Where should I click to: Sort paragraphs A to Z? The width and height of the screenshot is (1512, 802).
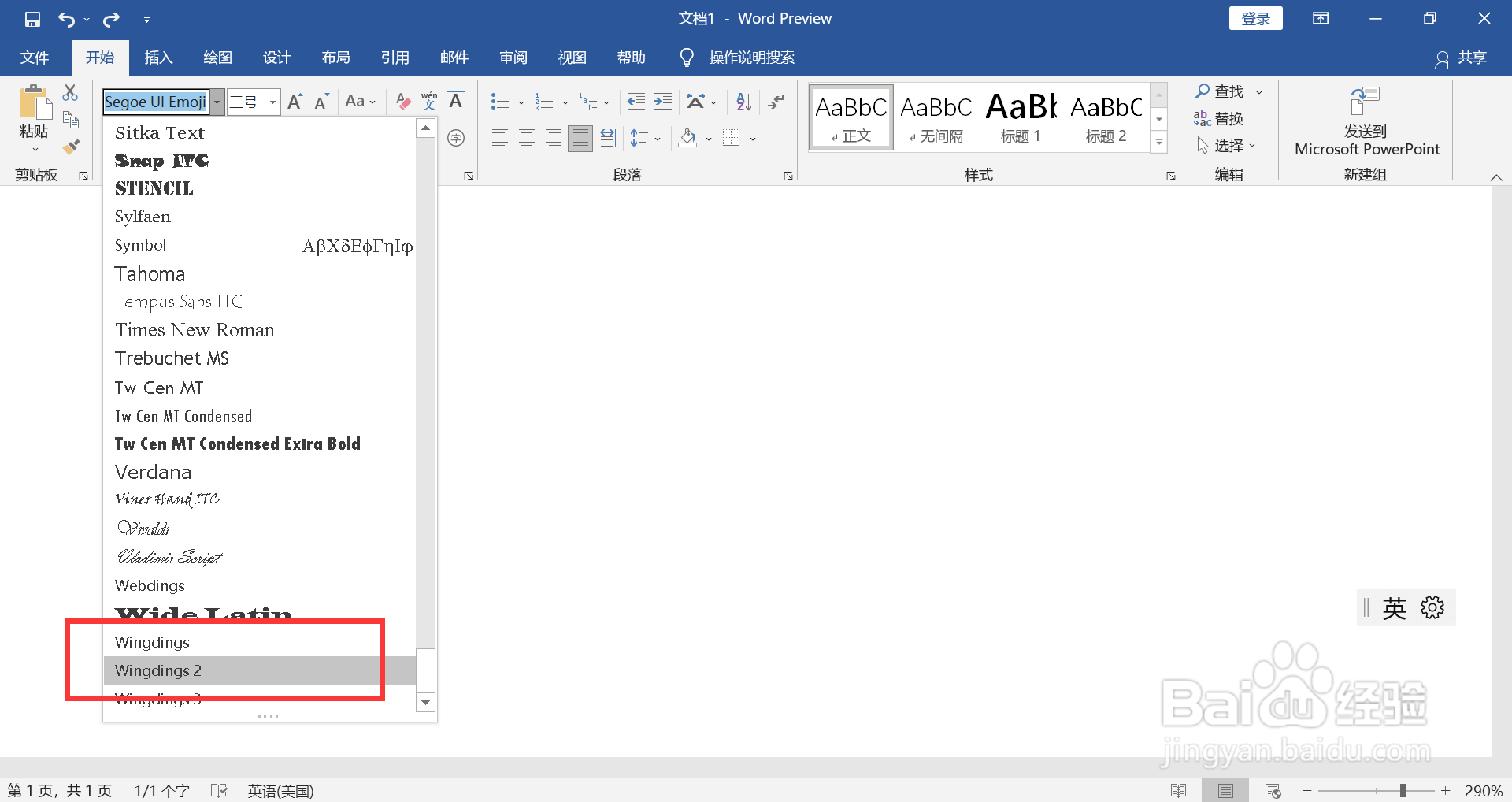744,102
